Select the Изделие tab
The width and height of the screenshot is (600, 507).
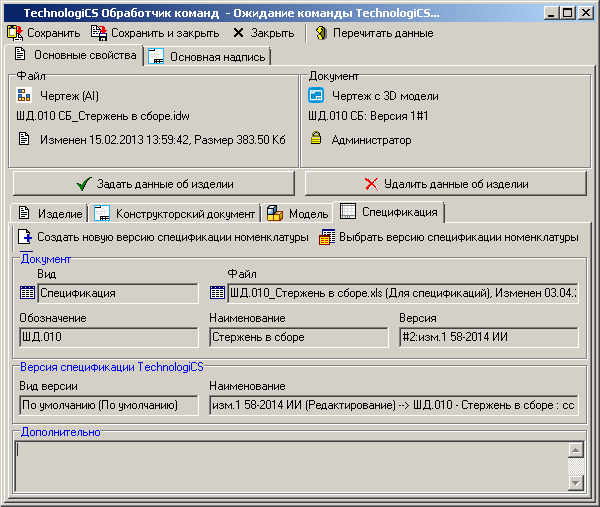click(50, 214)
